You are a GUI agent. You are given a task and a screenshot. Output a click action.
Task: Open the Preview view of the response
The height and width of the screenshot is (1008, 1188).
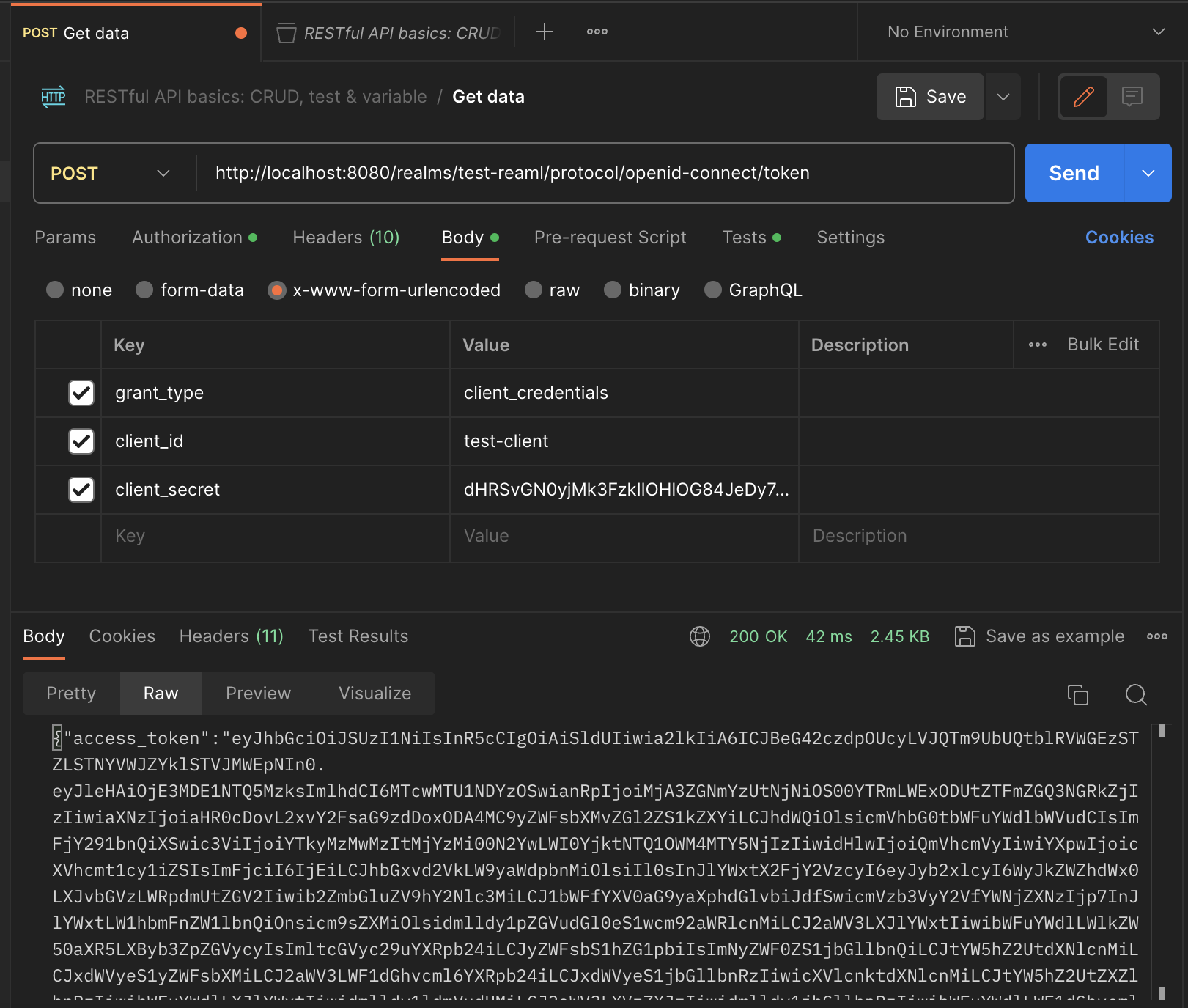[x=257, y=693]
